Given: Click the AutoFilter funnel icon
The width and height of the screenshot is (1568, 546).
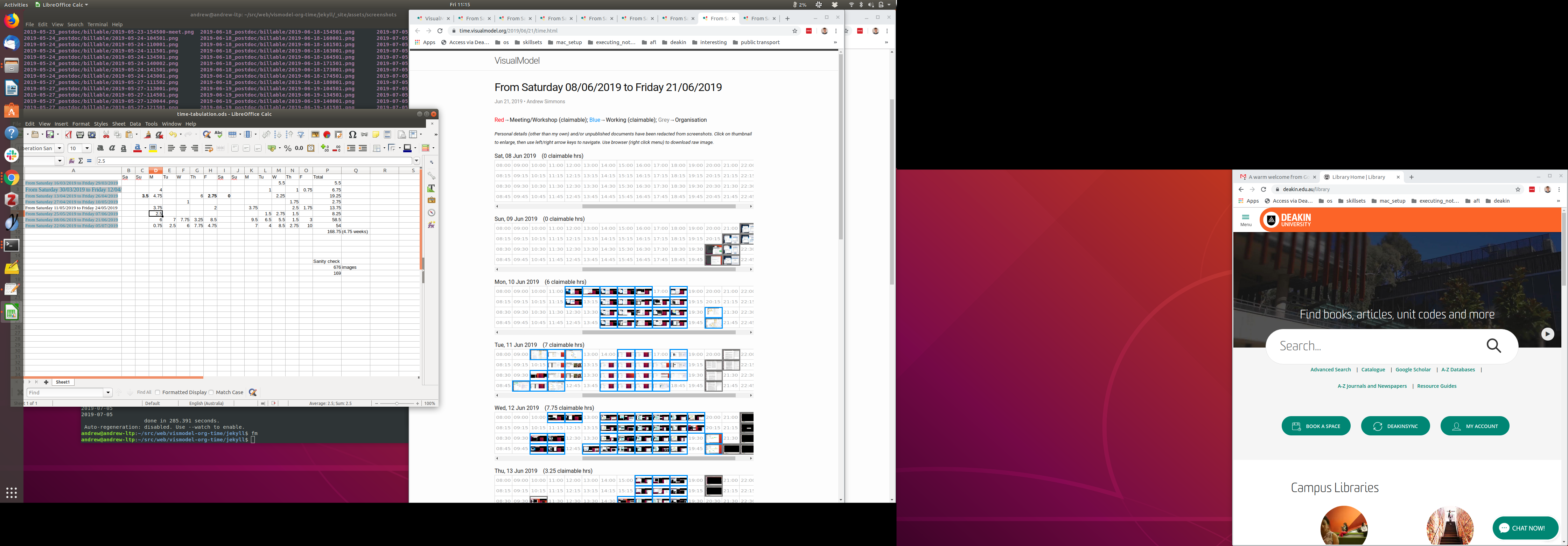Looking at the screenshot, I should (301, 134).
